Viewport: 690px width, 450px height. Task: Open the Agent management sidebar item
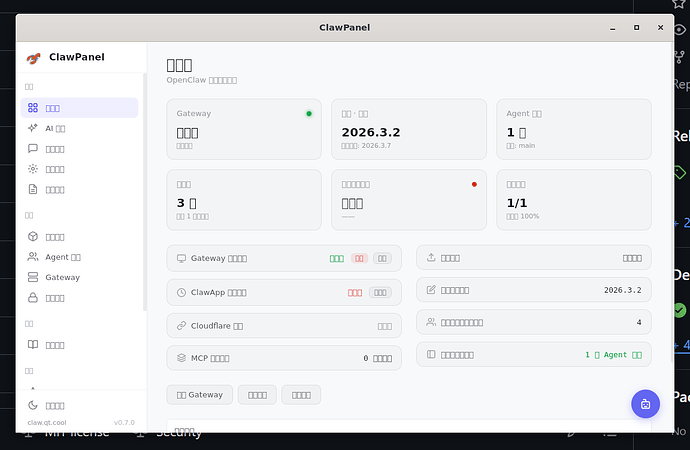click(x=79, y=257)
